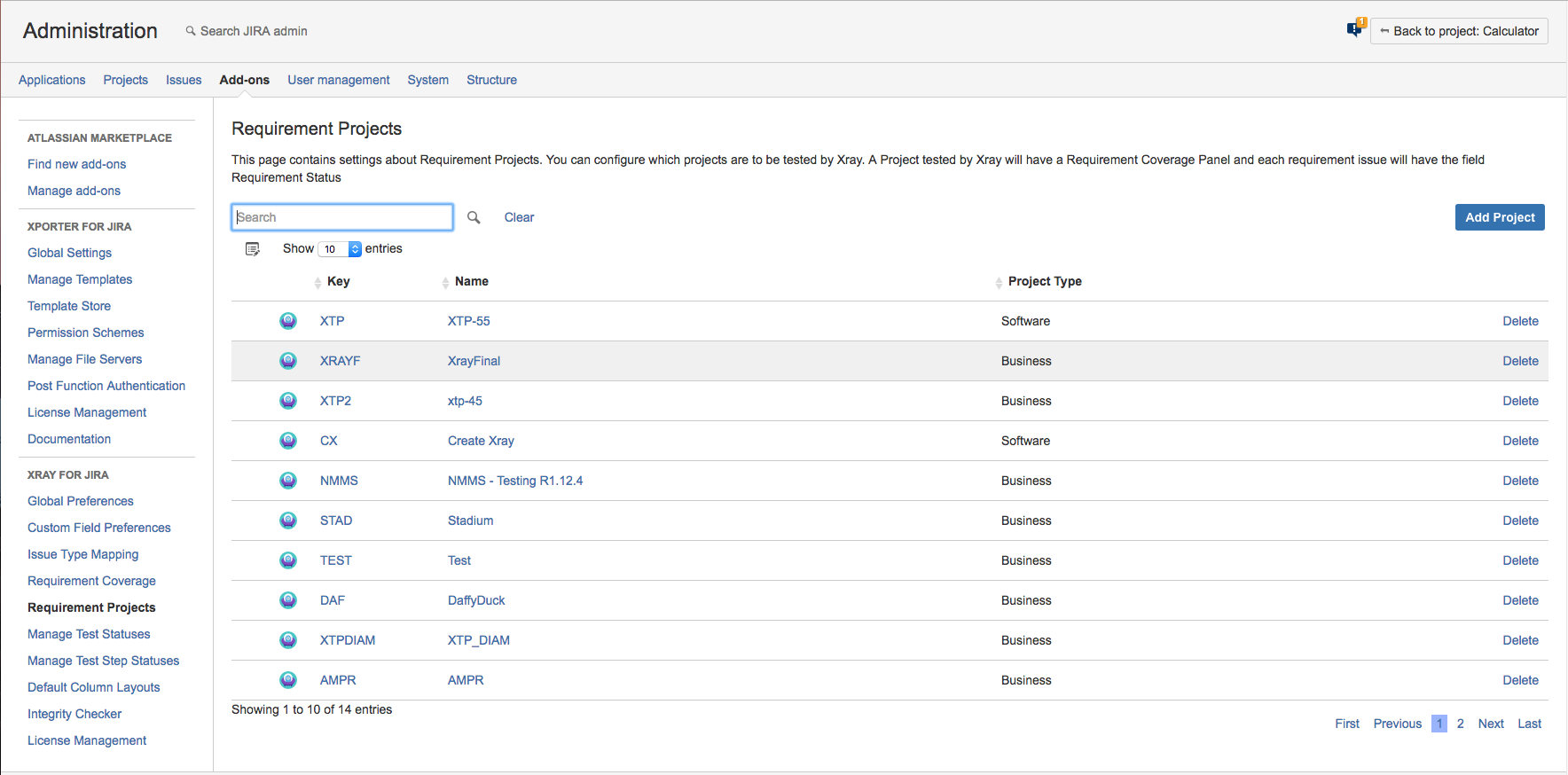The image size is (1568, 775).
Task: Click the Previous pagination link
Action: [x=1398, y=724]
